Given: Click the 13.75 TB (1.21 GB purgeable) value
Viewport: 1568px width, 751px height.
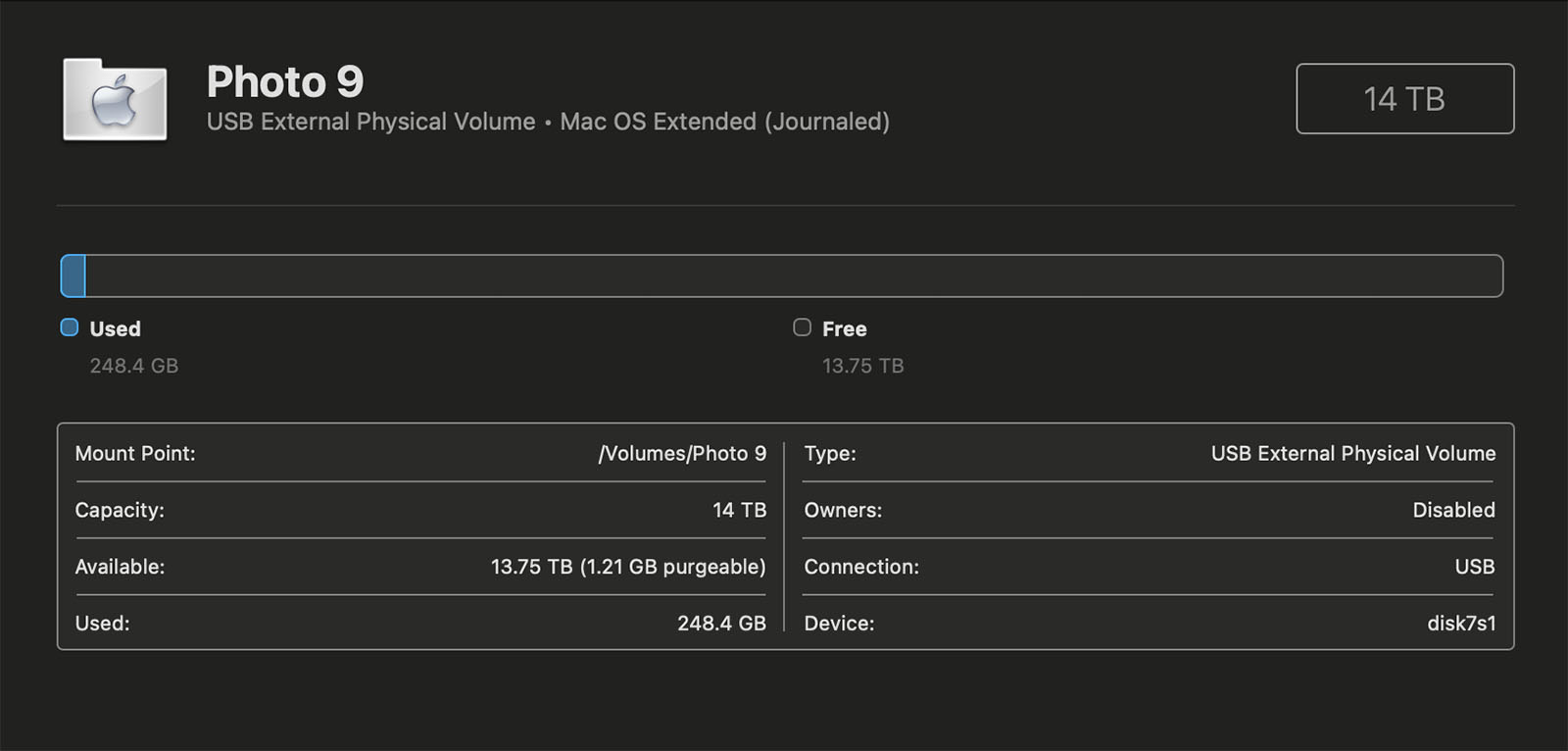Looking at the screenshot, I should 628,567.
